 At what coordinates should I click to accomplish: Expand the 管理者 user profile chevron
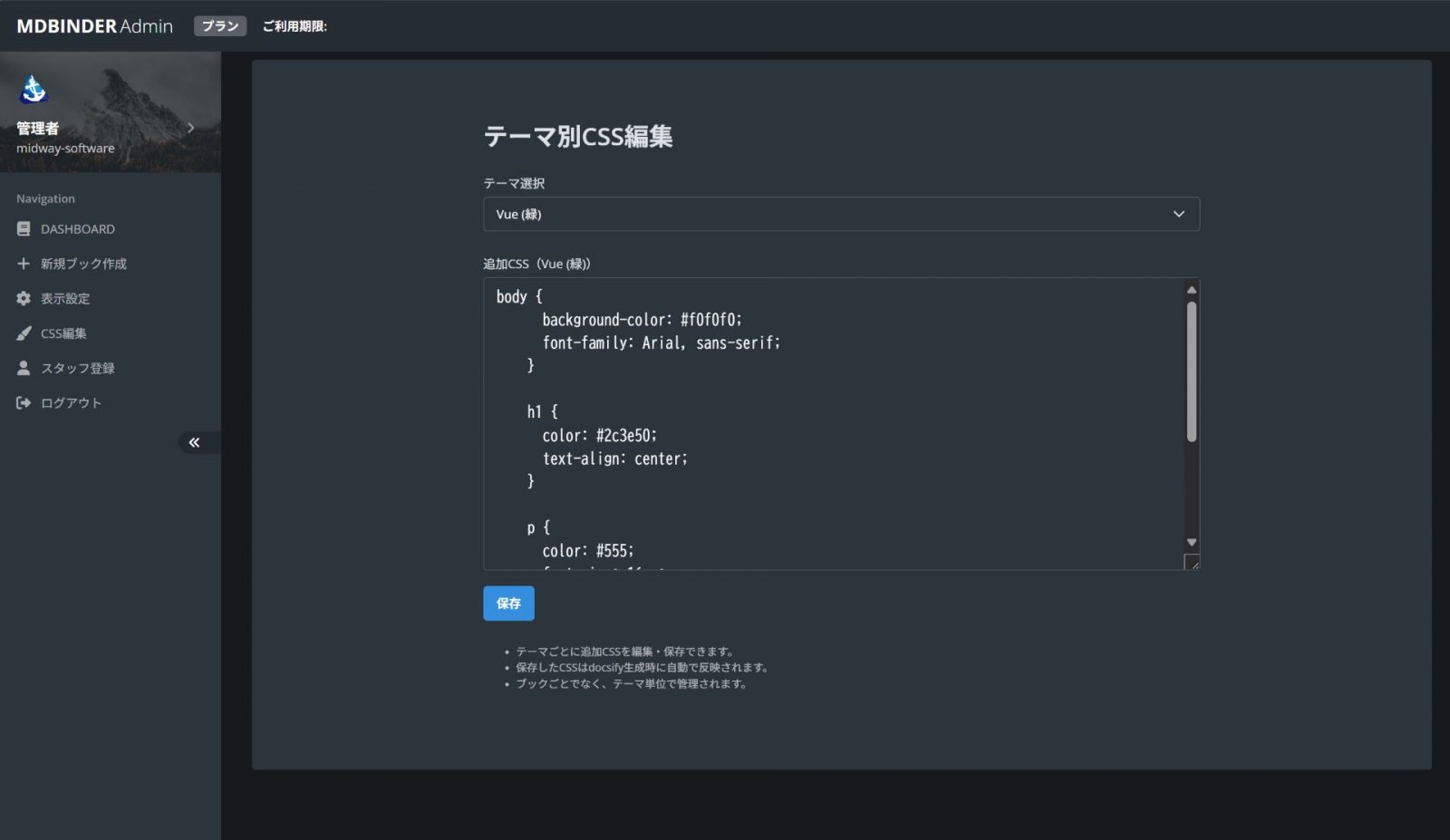pos(190,128)
